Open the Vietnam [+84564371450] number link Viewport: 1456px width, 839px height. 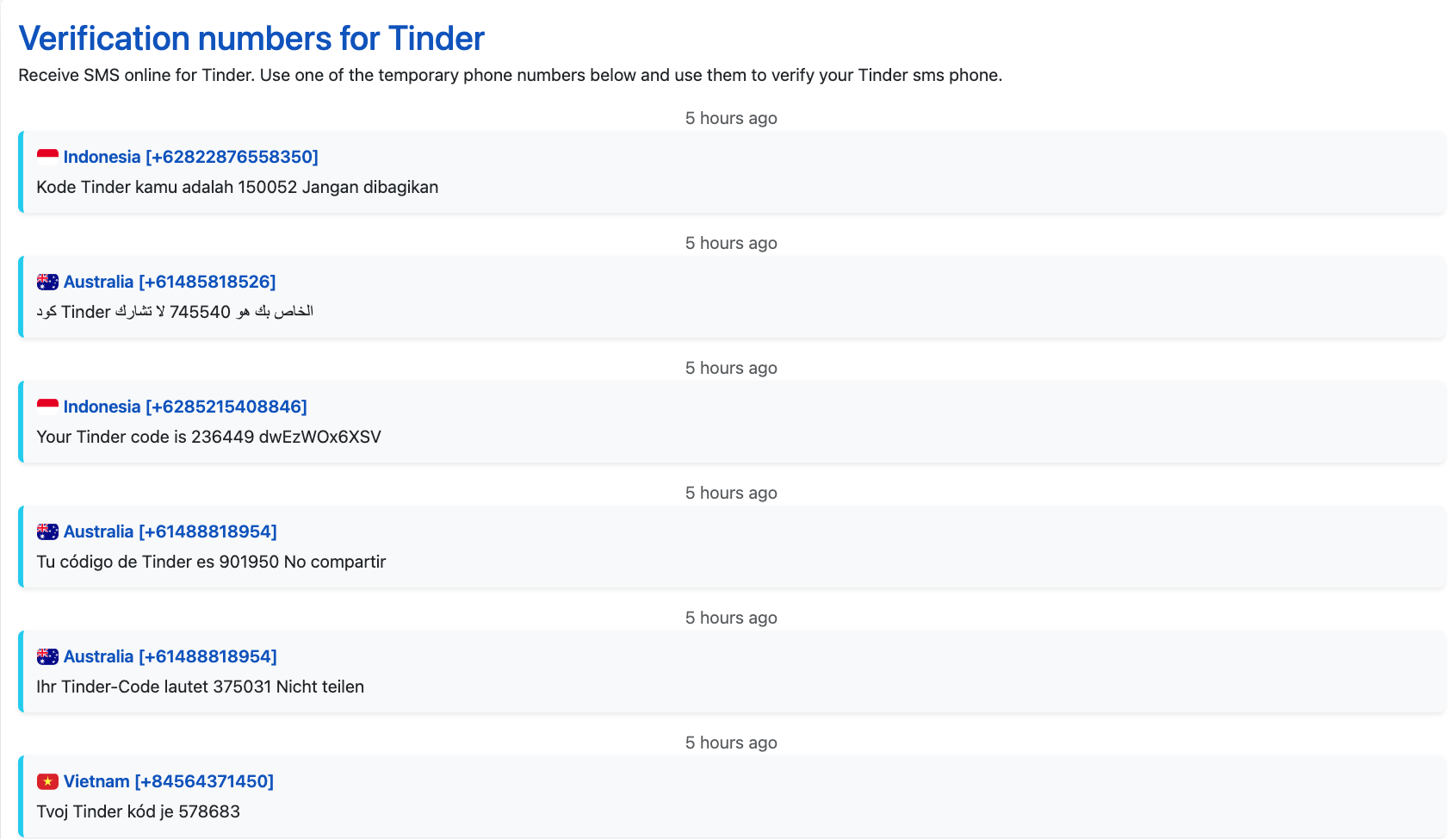(169, 781)
